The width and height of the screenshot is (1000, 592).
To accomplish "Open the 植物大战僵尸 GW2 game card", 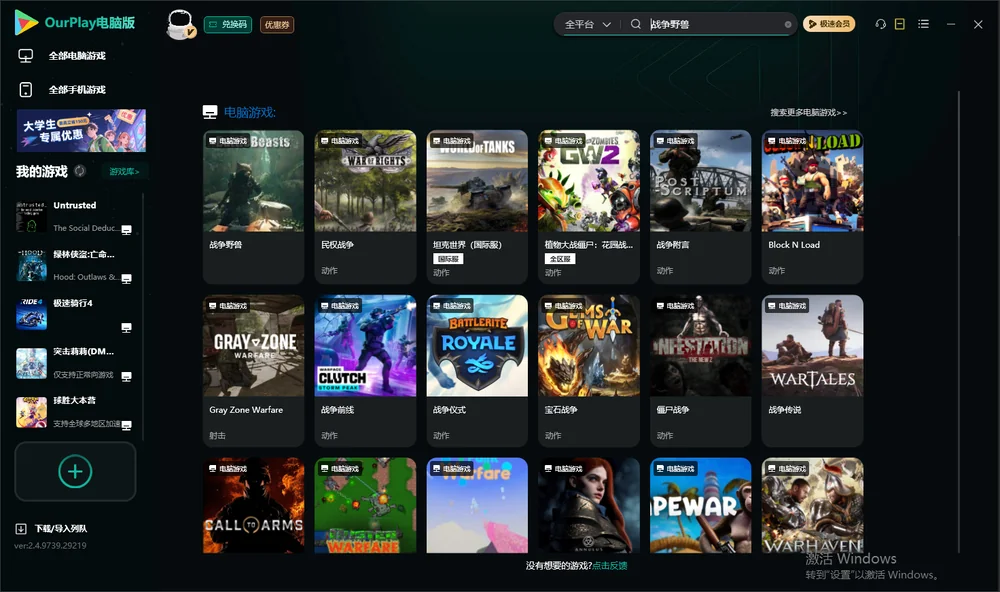I will 589,207.
